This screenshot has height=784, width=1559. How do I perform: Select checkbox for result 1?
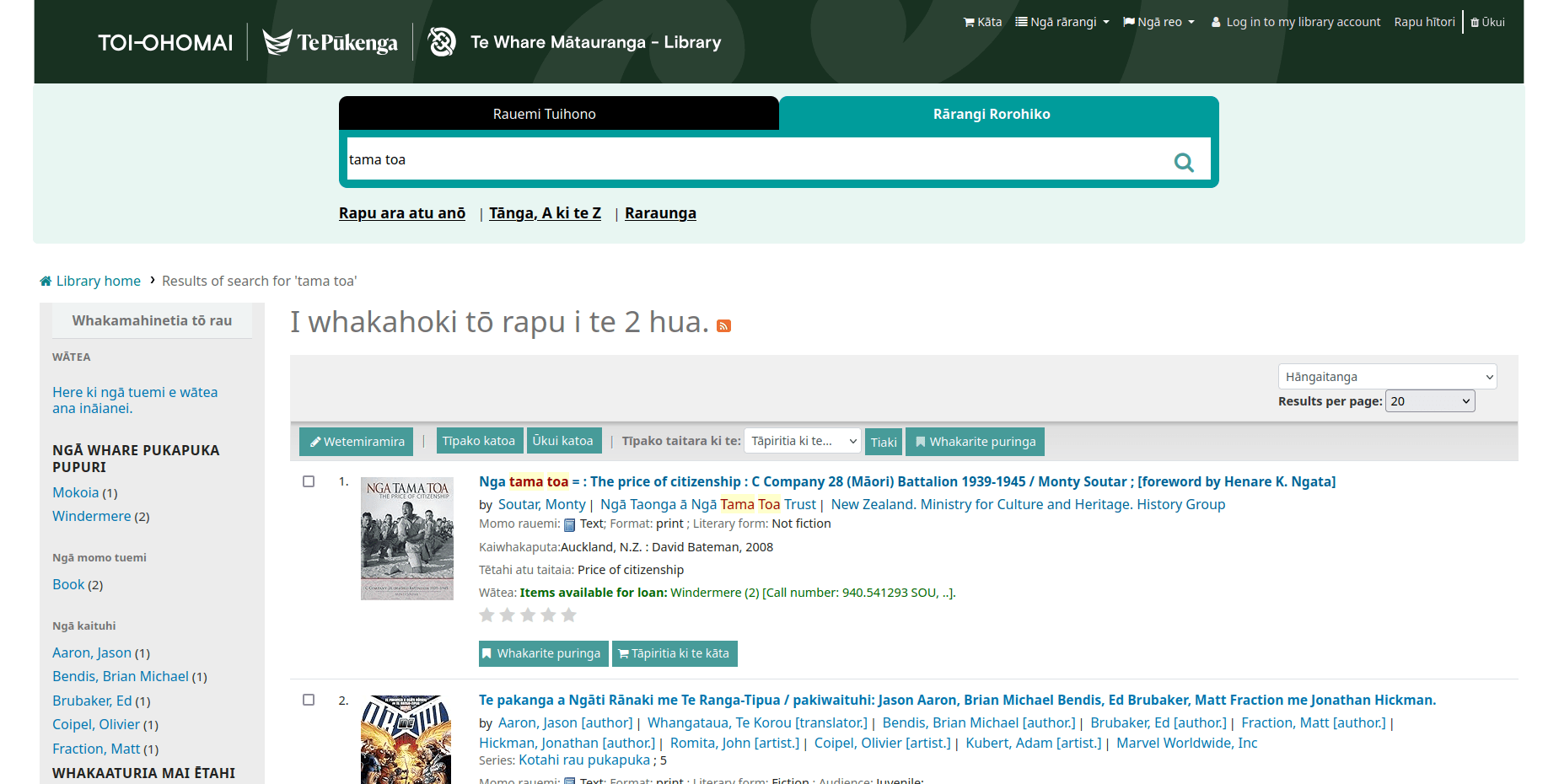309,481
